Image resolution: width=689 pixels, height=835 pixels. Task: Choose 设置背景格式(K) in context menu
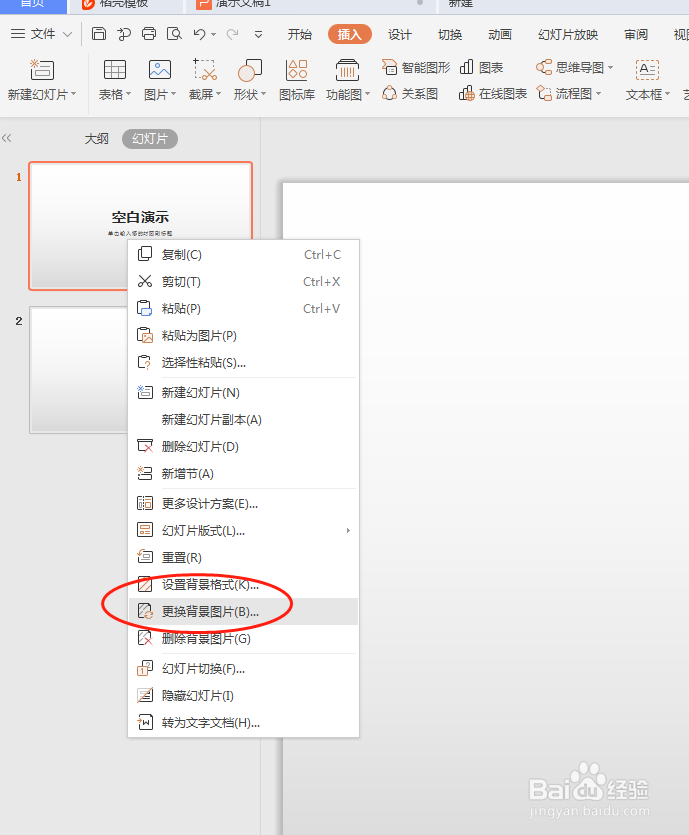click(x=243, y=585)
